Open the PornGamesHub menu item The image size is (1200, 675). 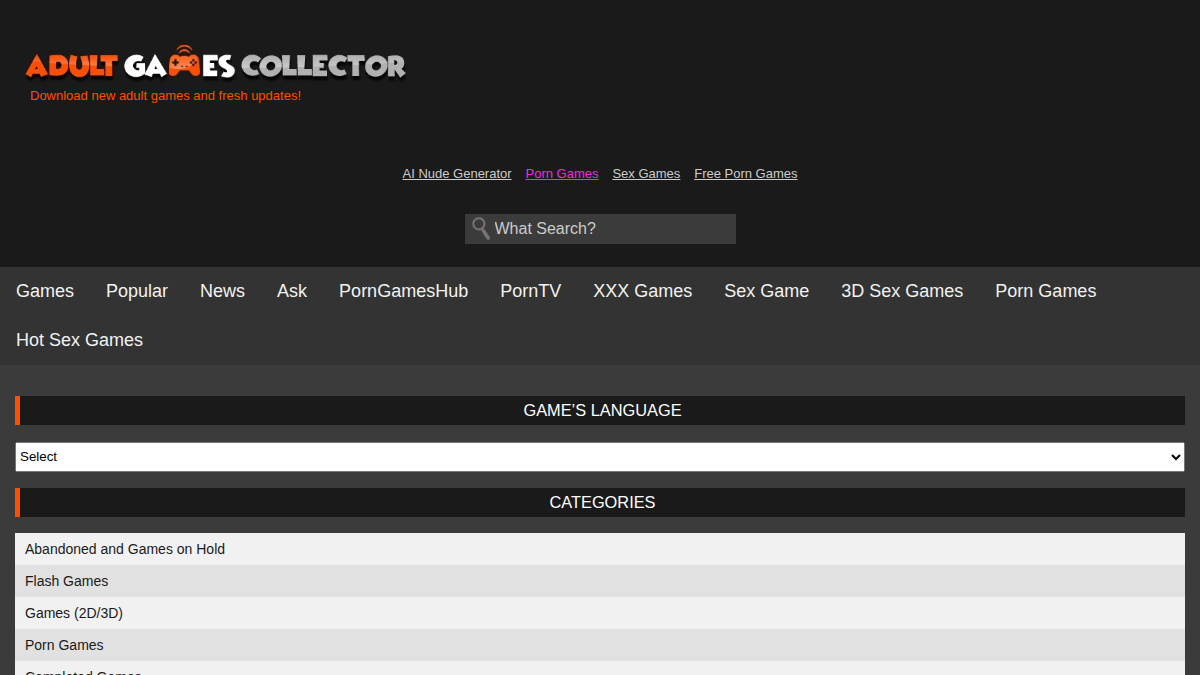point(403,291)
